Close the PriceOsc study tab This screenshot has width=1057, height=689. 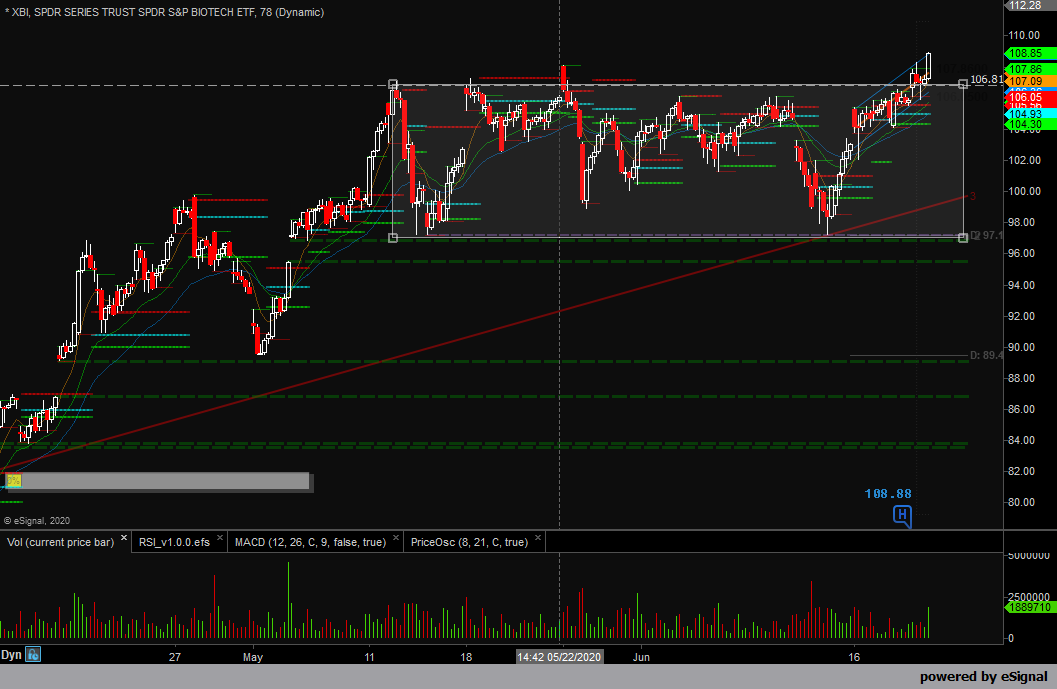538,538
